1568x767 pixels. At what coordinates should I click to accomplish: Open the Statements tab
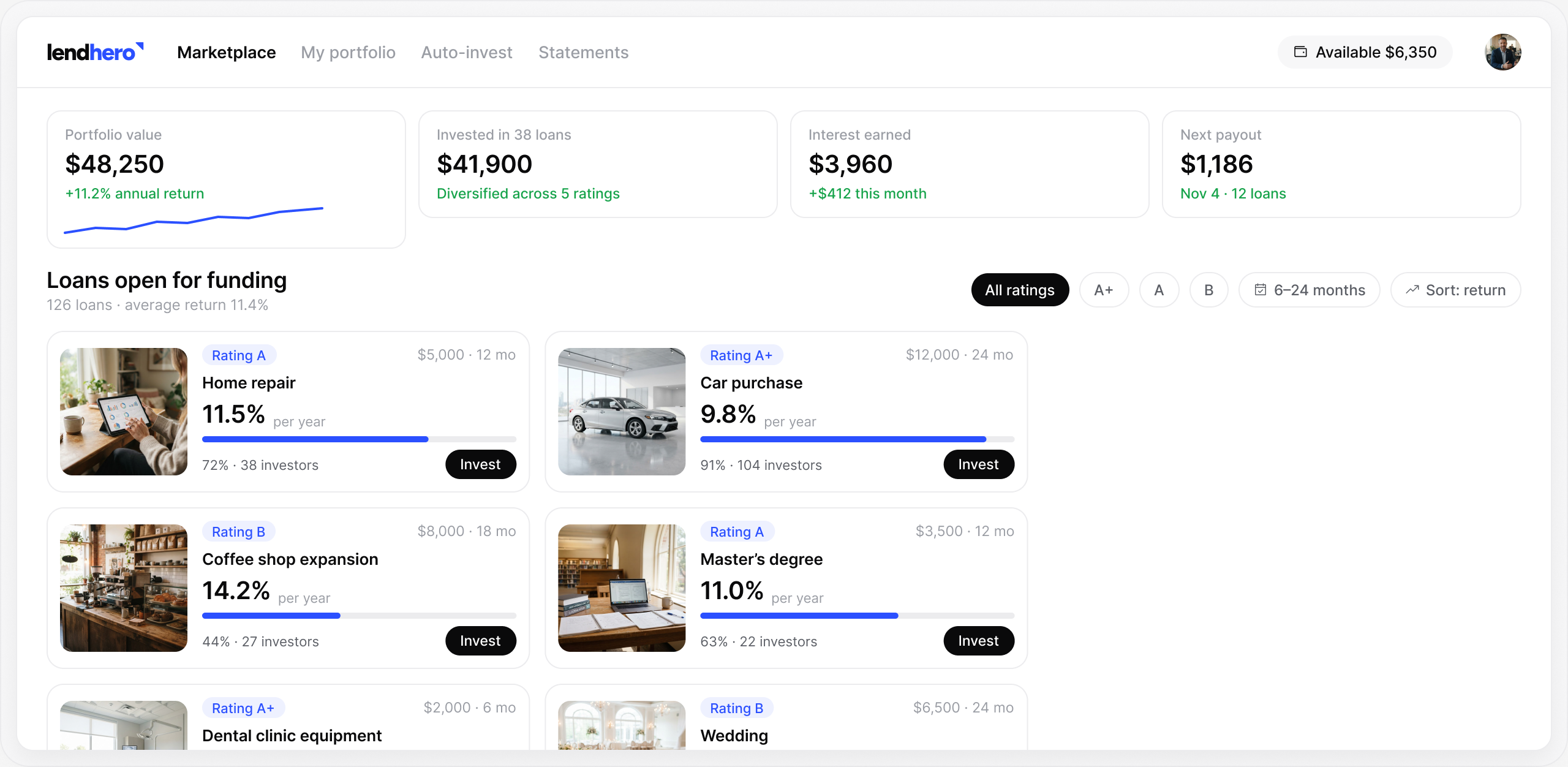(x=583, y=52)
